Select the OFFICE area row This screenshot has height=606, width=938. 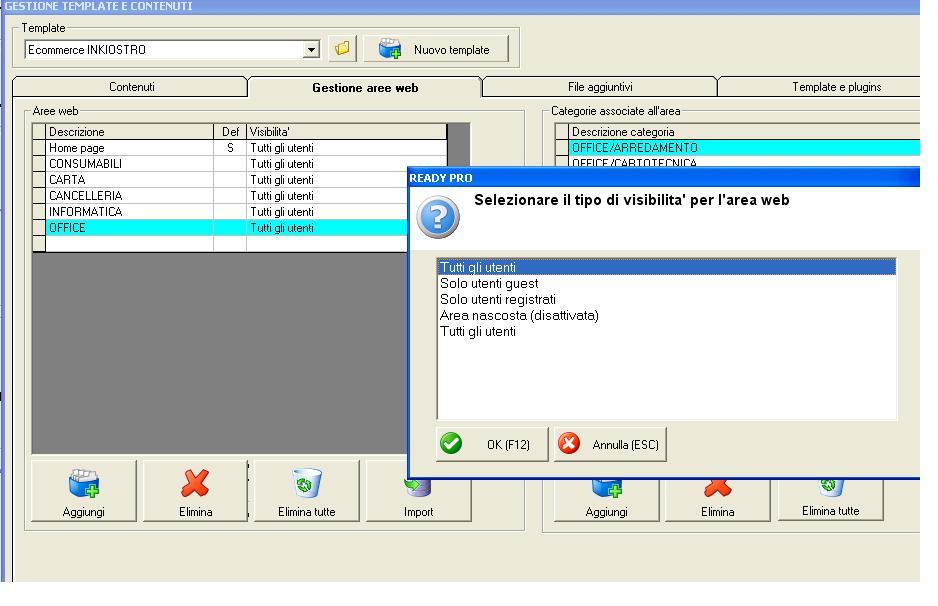(x=220, y=227)
